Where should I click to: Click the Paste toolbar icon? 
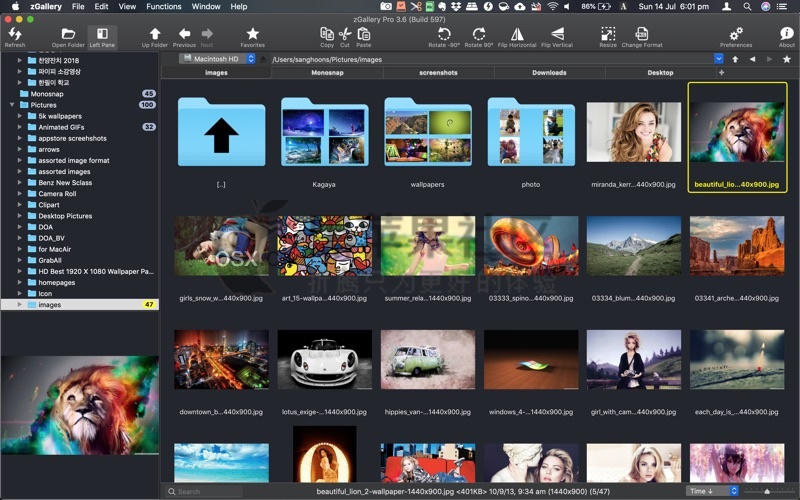point(364,37)
